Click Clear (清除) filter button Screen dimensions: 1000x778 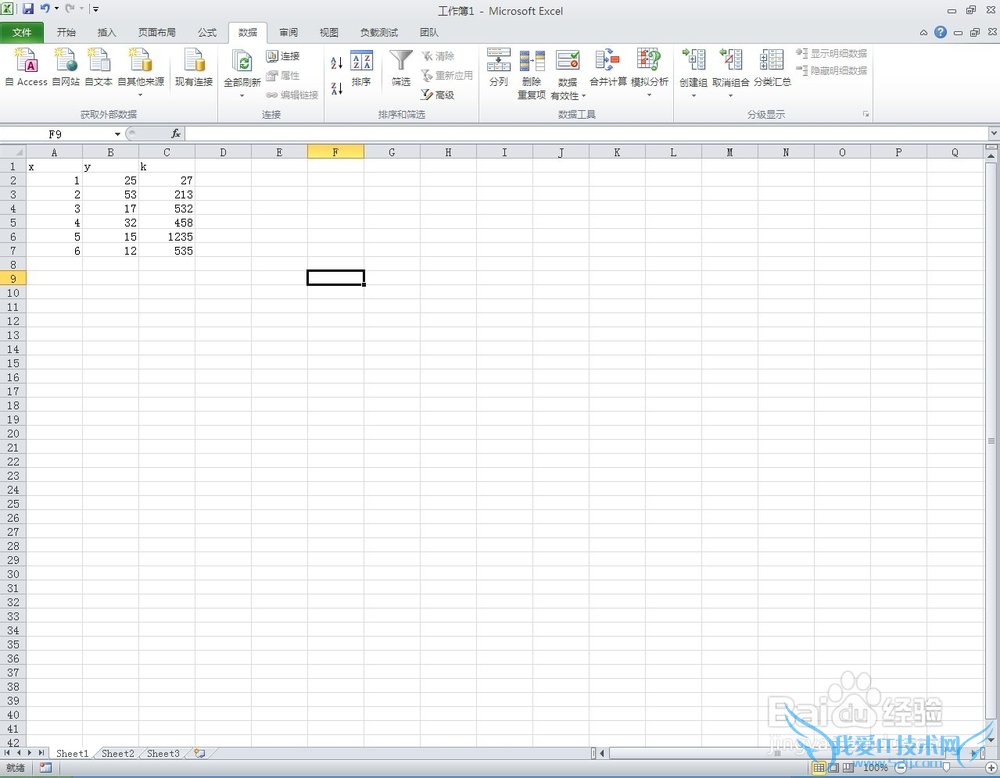438,56
